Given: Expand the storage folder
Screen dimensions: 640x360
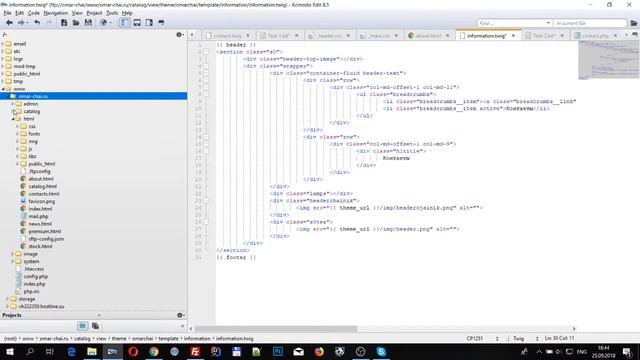Looking at the screenshot, I should point(8,299).
